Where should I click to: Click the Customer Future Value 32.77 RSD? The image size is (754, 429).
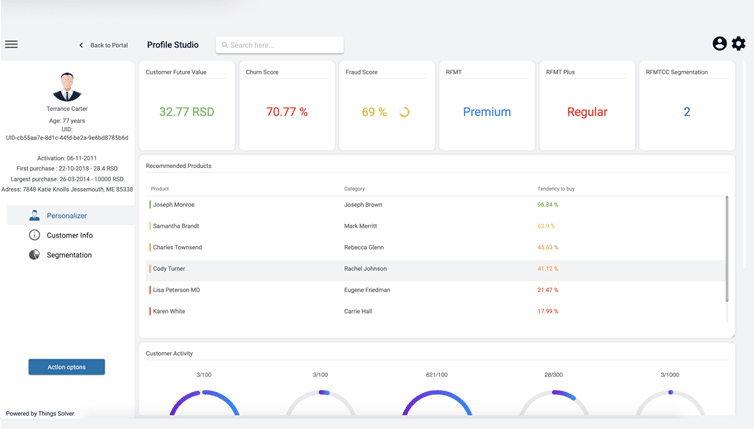(187, 112)
